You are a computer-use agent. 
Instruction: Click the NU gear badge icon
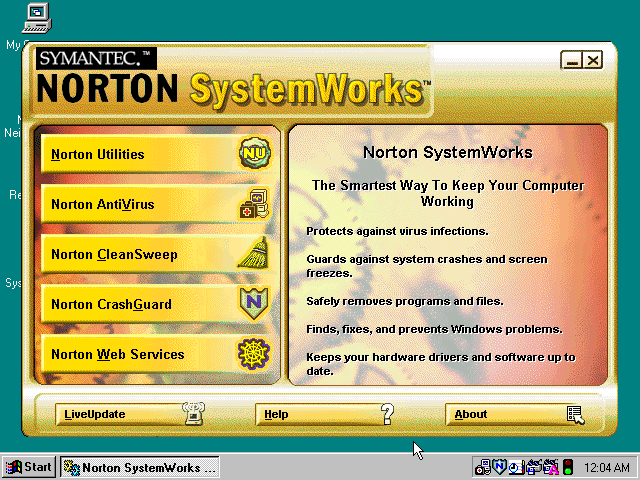255,153
